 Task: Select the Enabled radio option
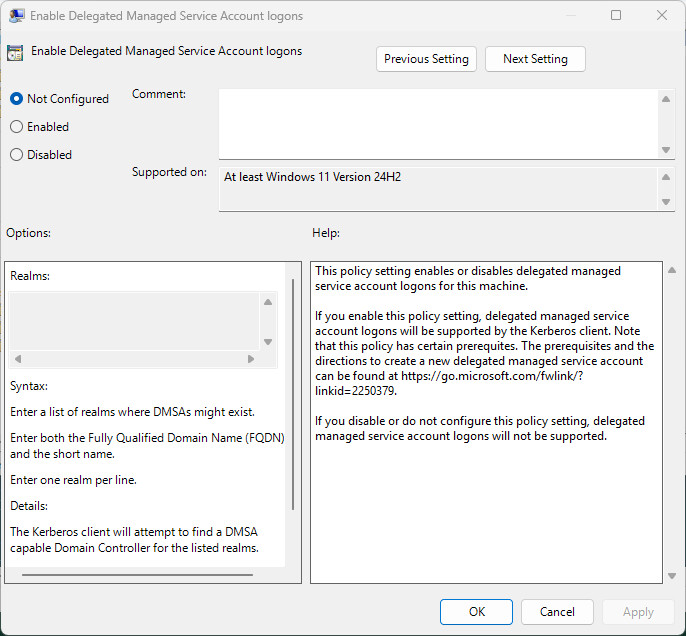(x=16, y=127)
